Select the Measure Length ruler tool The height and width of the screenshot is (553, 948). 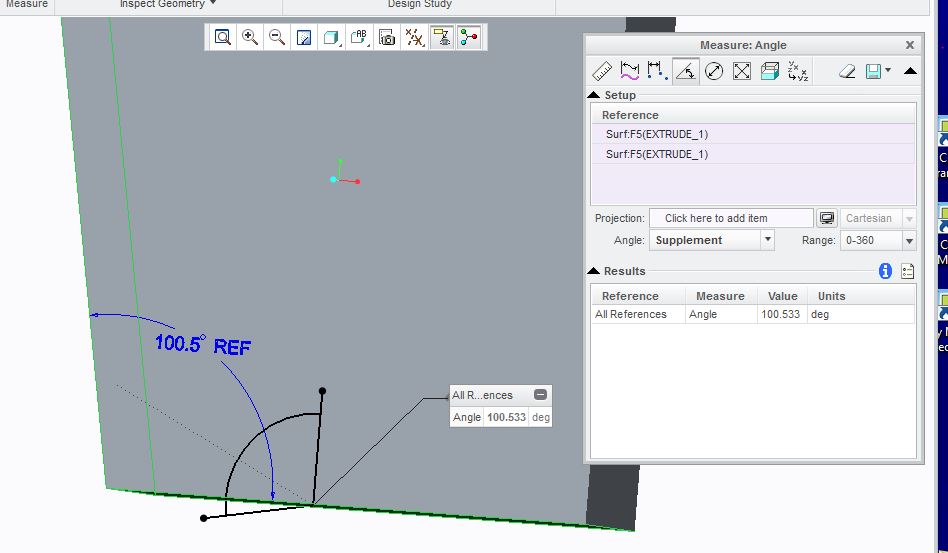(x=602, y=71)
